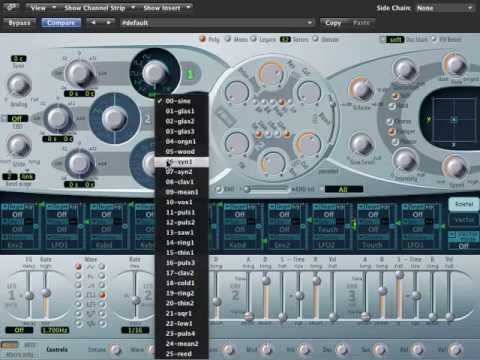
Task: Open LFO 2 rate 1/16 value menu
Action: pyautogui.click(x=135, y=330)
